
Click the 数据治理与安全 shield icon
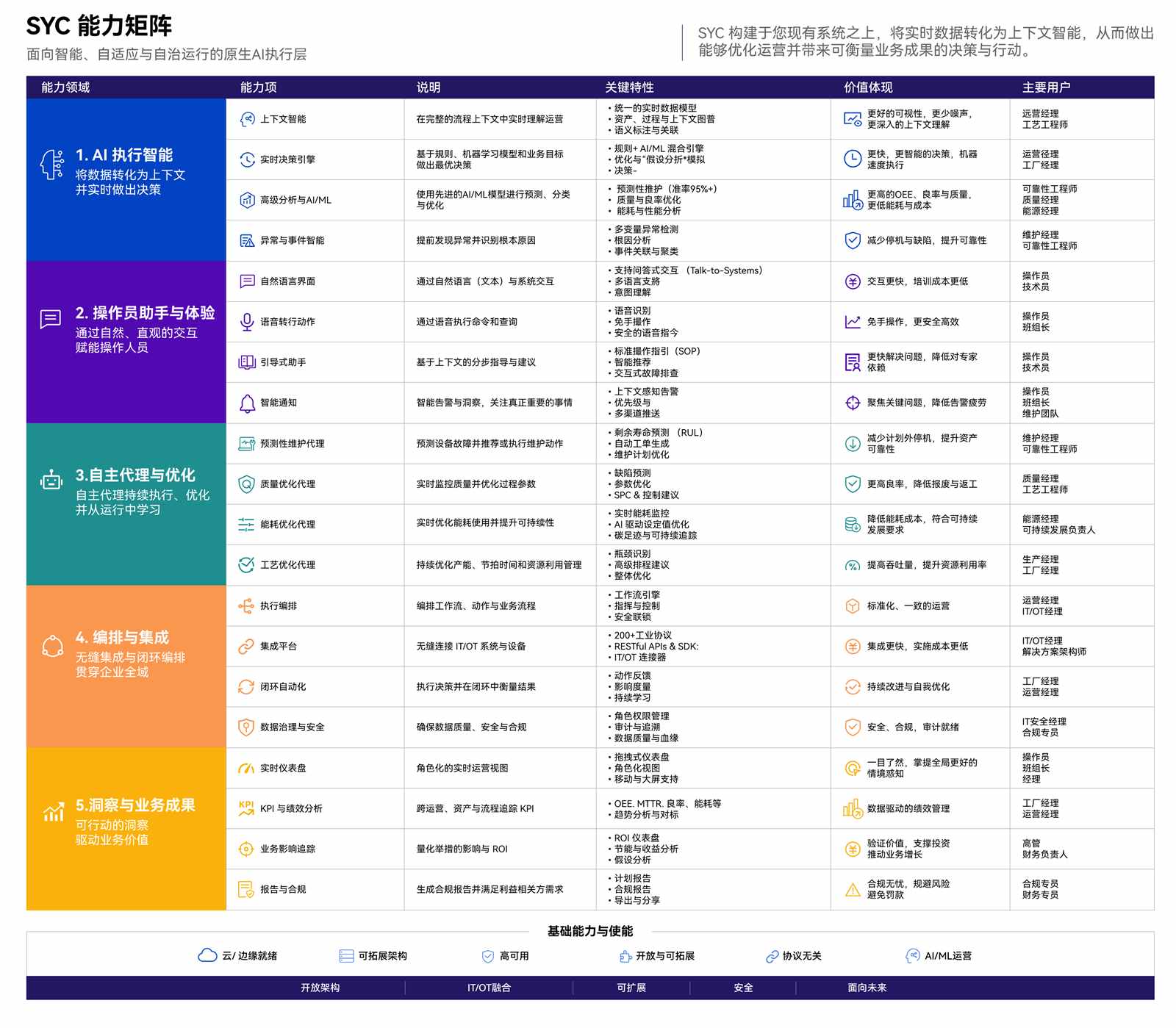tap(246, 727)
